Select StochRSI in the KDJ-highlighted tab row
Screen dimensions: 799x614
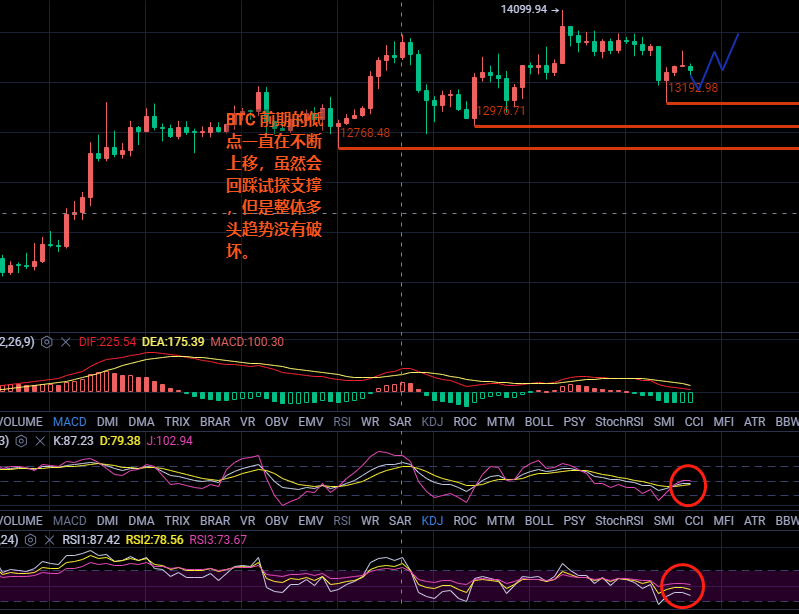click(619, 521)
